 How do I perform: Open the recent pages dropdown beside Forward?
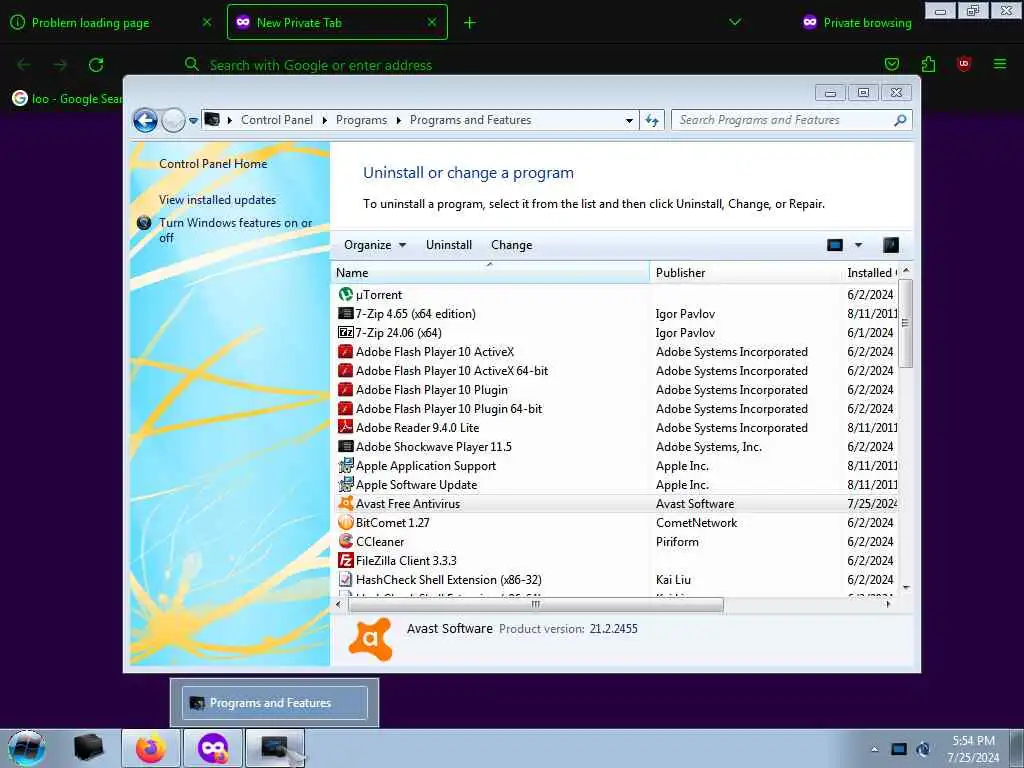click(x=193, y=121)
